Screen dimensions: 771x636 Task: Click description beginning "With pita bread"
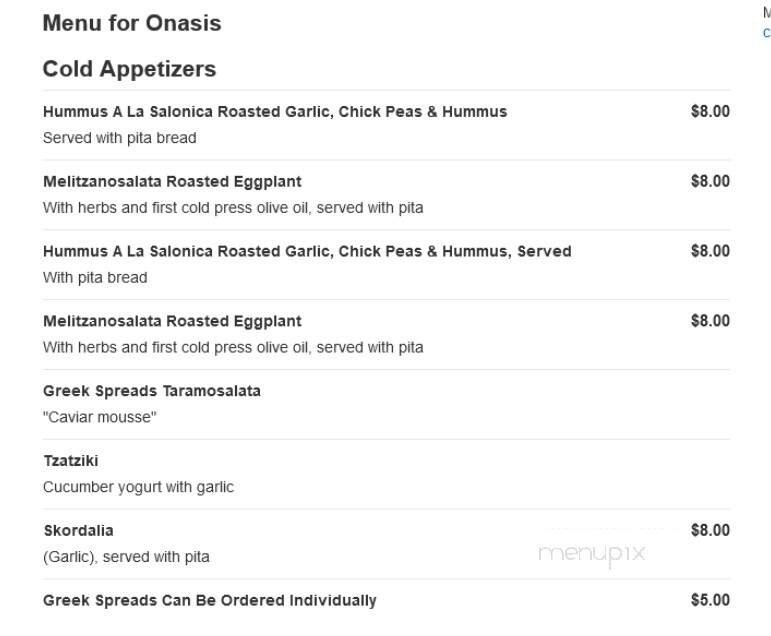[x=95, y=278]
